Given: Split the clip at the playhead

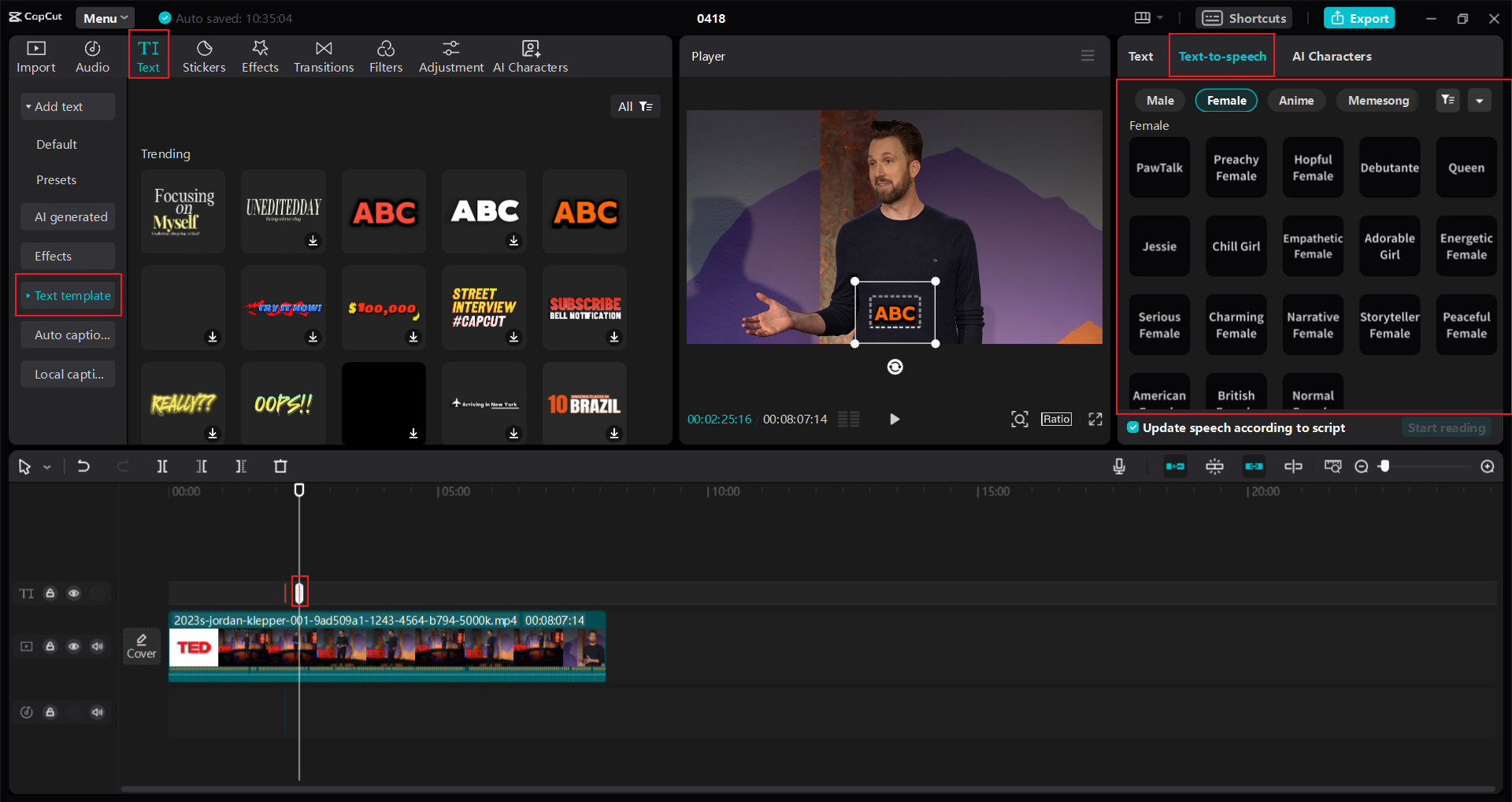Looking at the screenshot, I should pos(162,466).
